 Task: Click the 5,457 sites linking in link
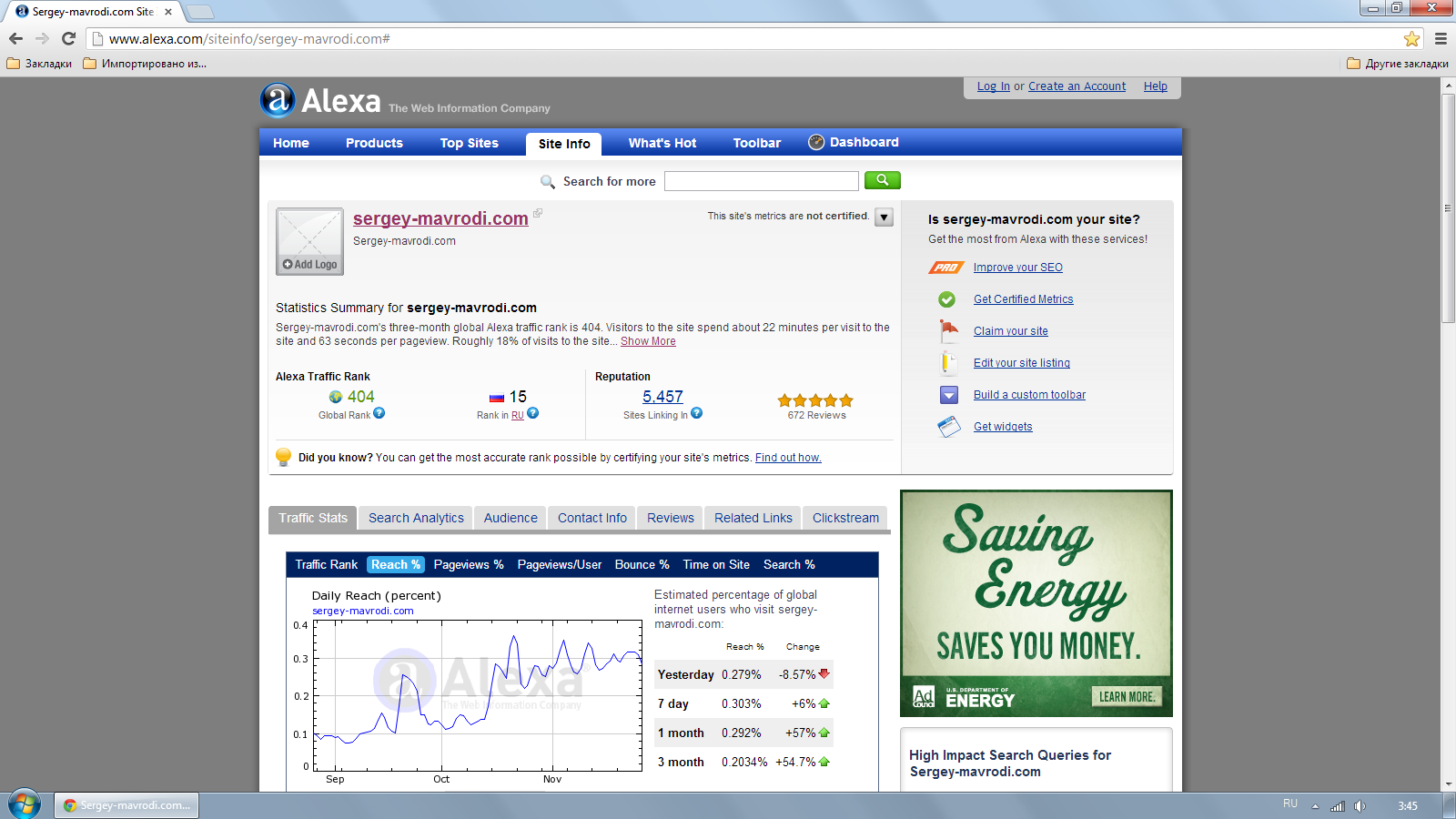click(662, 397)
